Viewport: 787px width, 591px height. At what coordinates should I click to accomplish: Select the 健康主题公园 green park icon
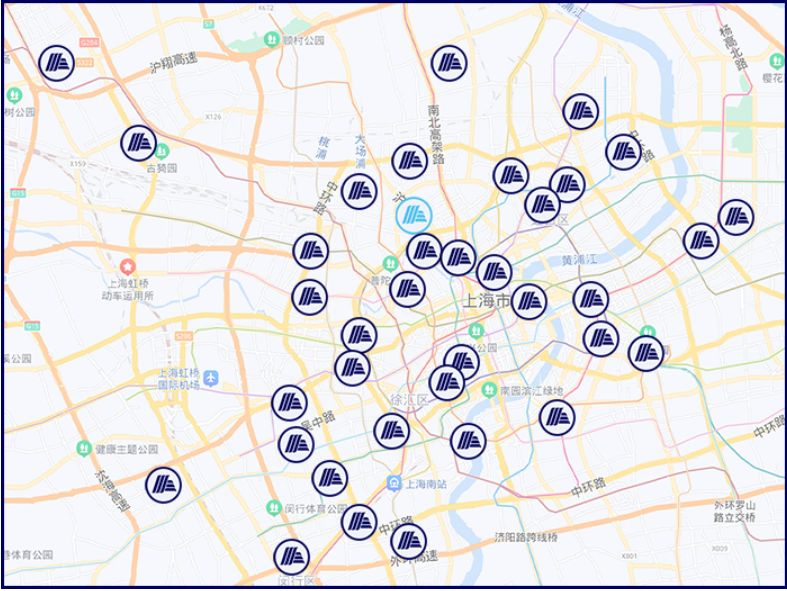84,448
